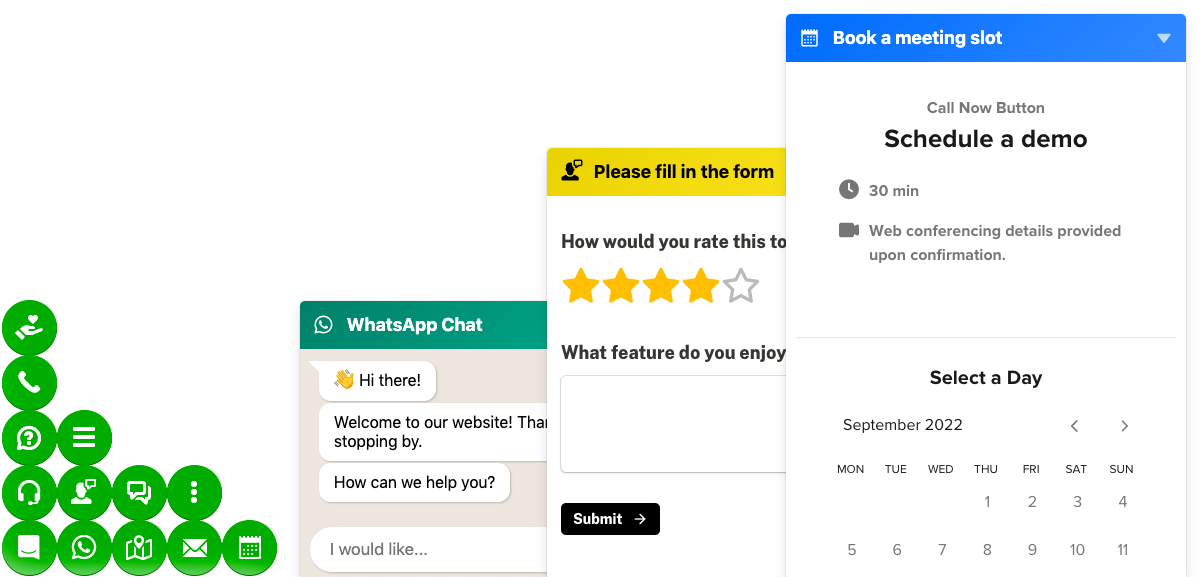Click the double chat bubbles icon
The height and width of the screenshot is (577, 1200).
[x=139, y=493]
